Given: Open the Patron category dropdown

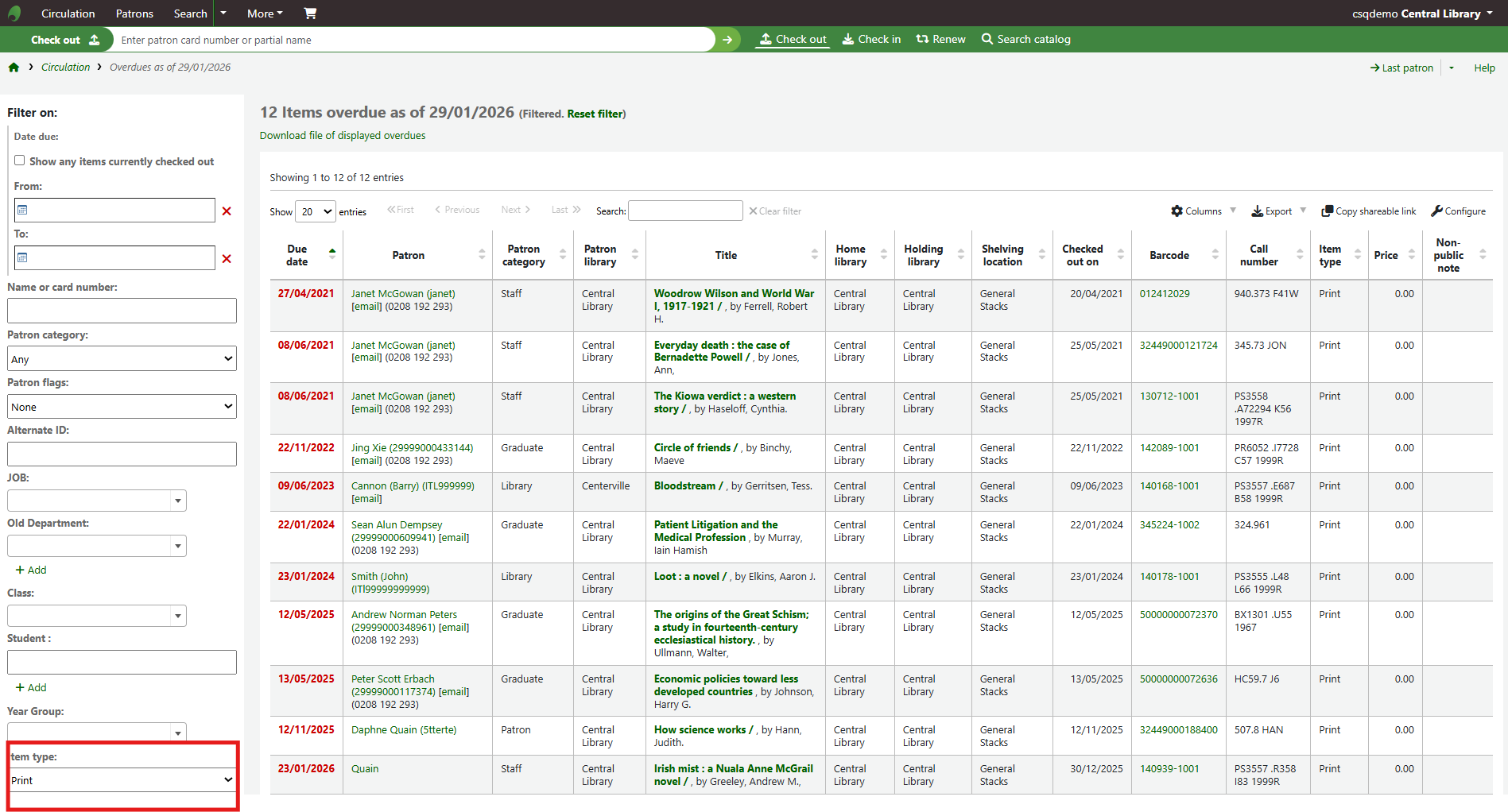Looking at the screenshot, I should [x=122, y=359].
